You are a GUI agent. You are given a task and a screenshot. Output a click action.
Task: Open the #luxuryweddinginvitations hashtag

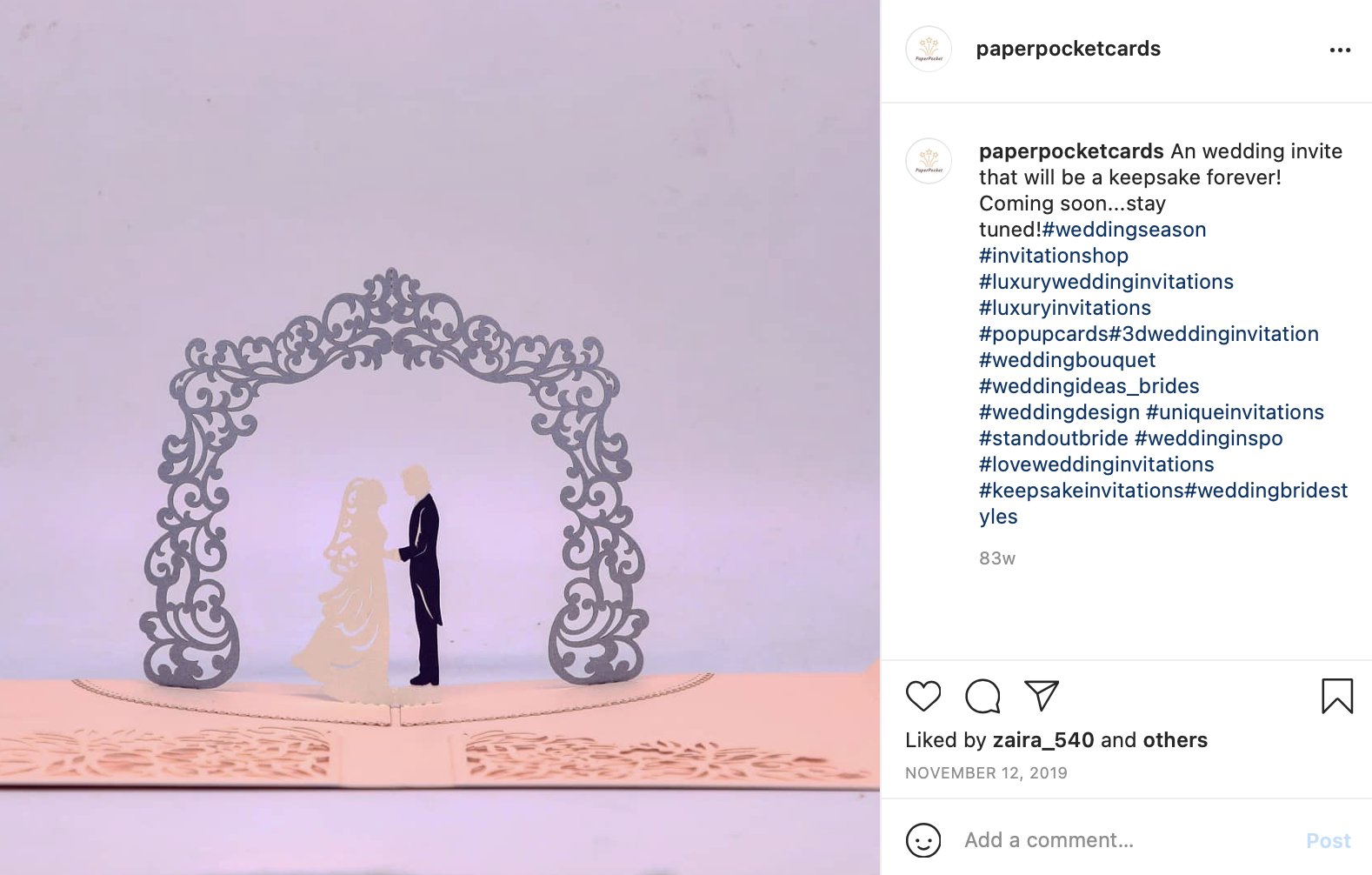coord(1106,282)
